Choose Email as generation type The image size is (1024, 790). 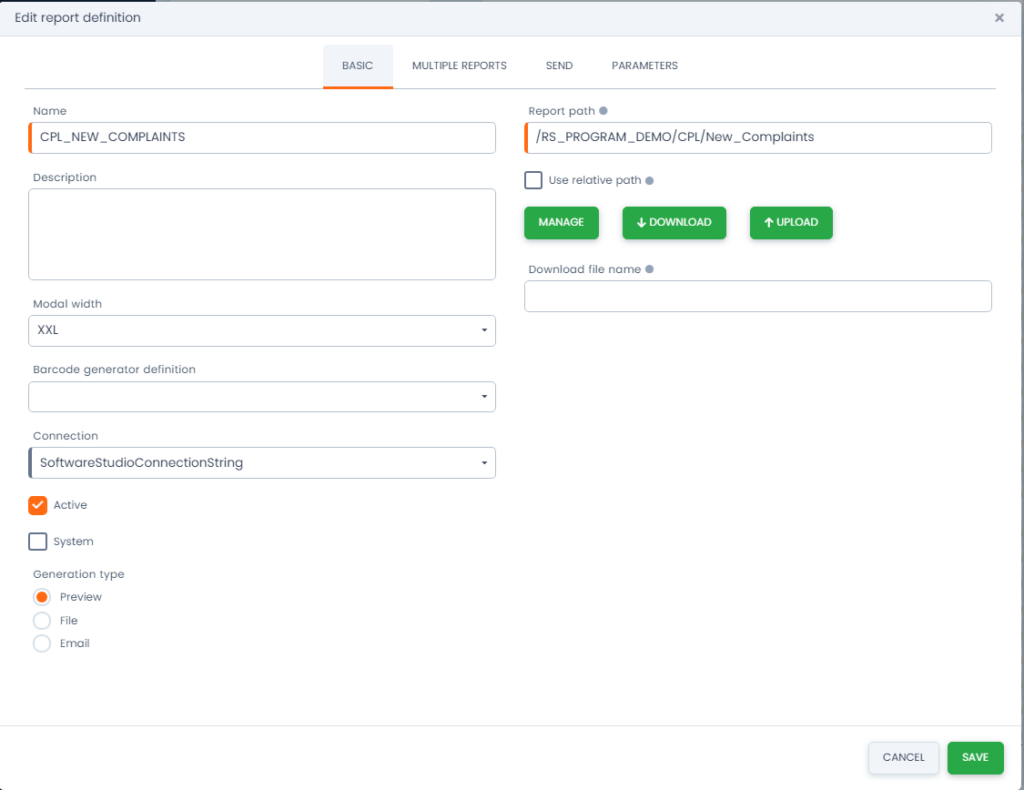(42, 644)
